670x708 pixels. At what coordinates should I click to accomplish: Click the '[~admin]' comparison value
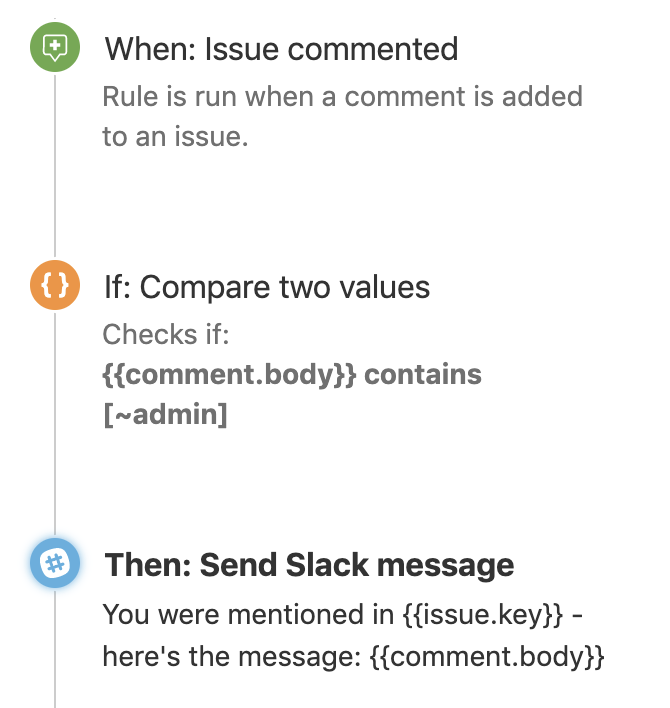[x=165, y=415]
